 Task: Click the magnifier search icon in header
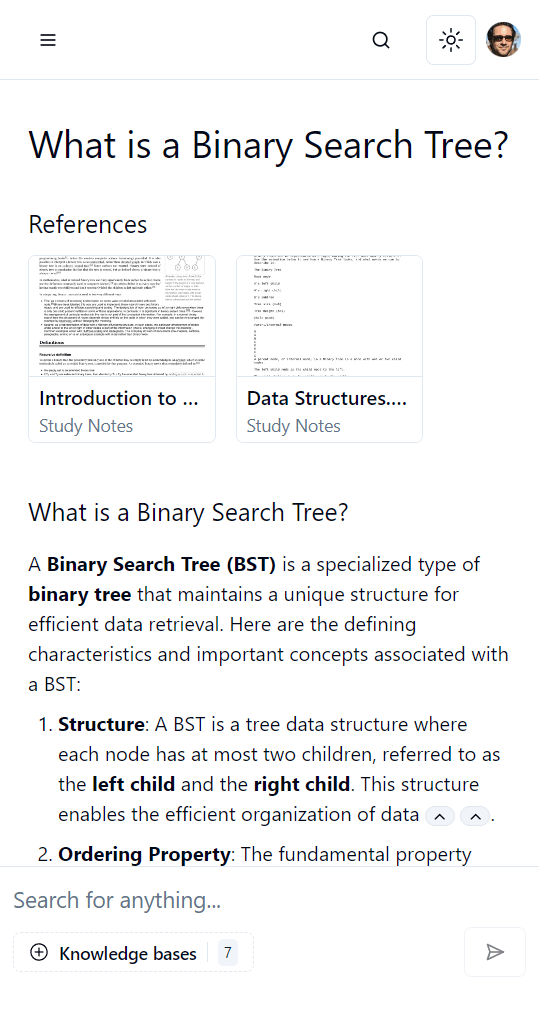(x=381, y=40)
